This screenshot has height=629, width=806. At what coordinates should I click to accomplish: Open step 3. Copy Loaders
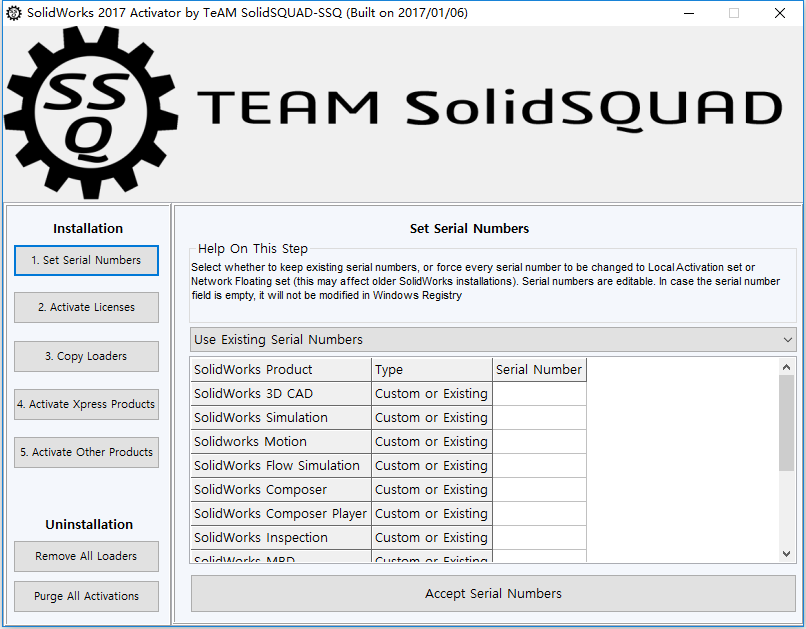tap(86, 356)
